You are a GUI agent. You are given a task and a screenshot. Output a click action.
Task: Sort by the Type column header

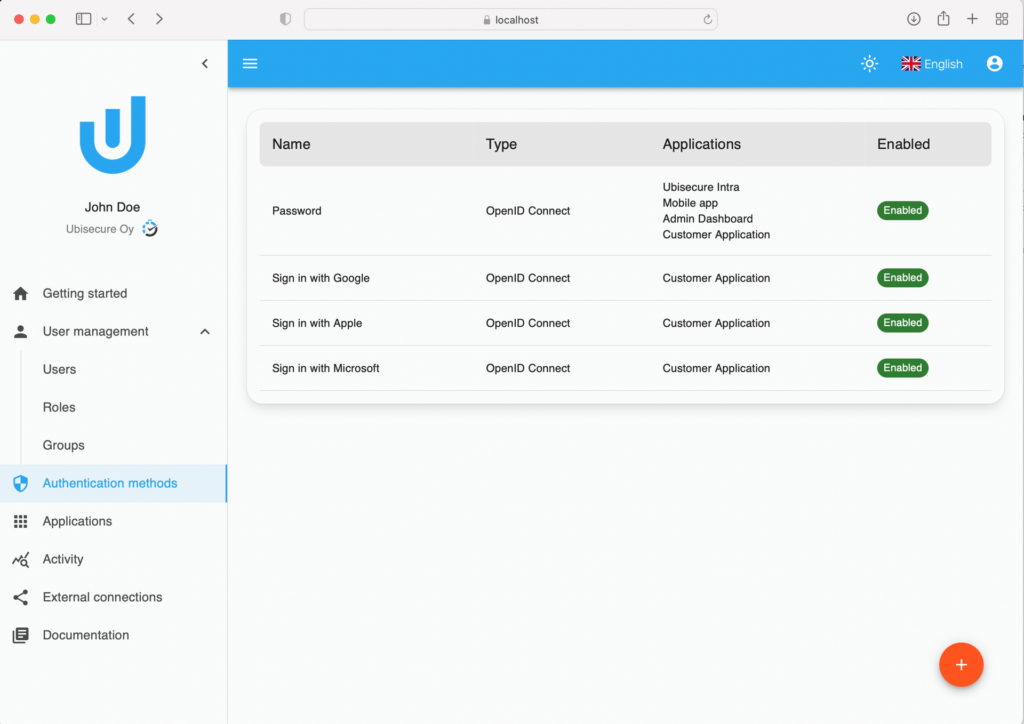point(501,144)
